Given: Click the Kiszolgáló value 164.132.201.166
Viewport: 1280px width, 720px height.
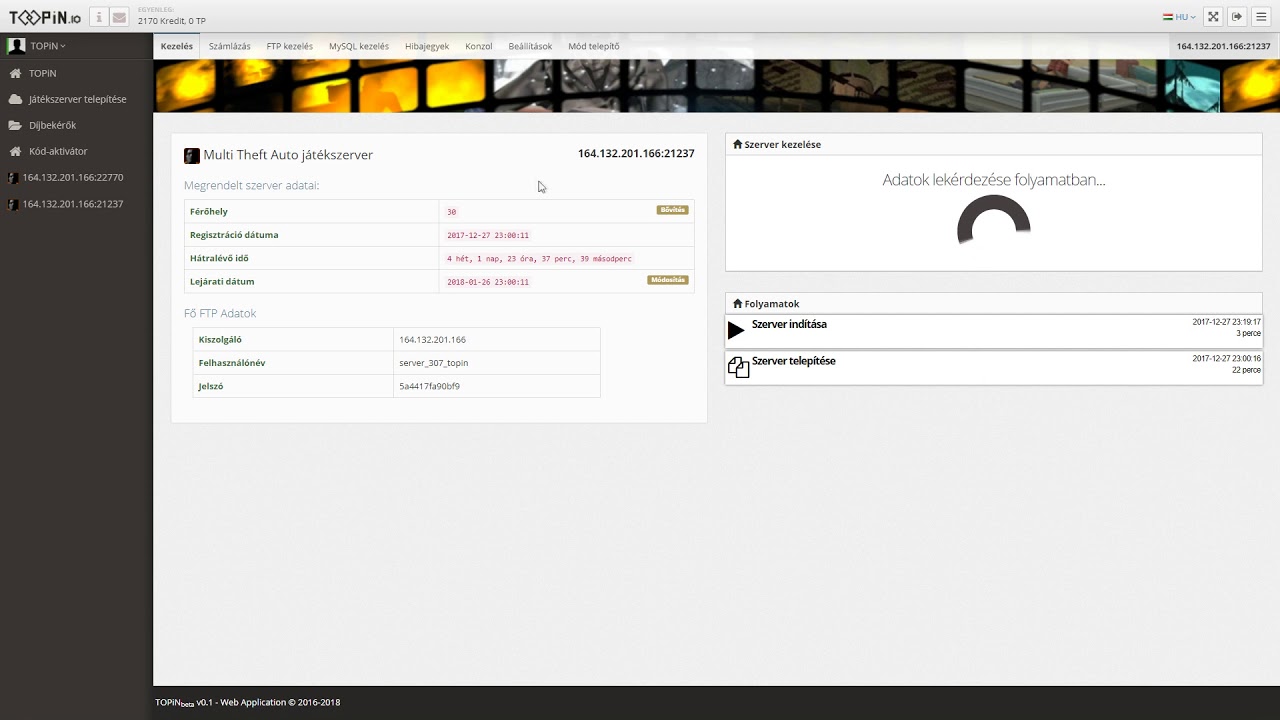Looking at the screenshot, I should (x=432, y=340).
